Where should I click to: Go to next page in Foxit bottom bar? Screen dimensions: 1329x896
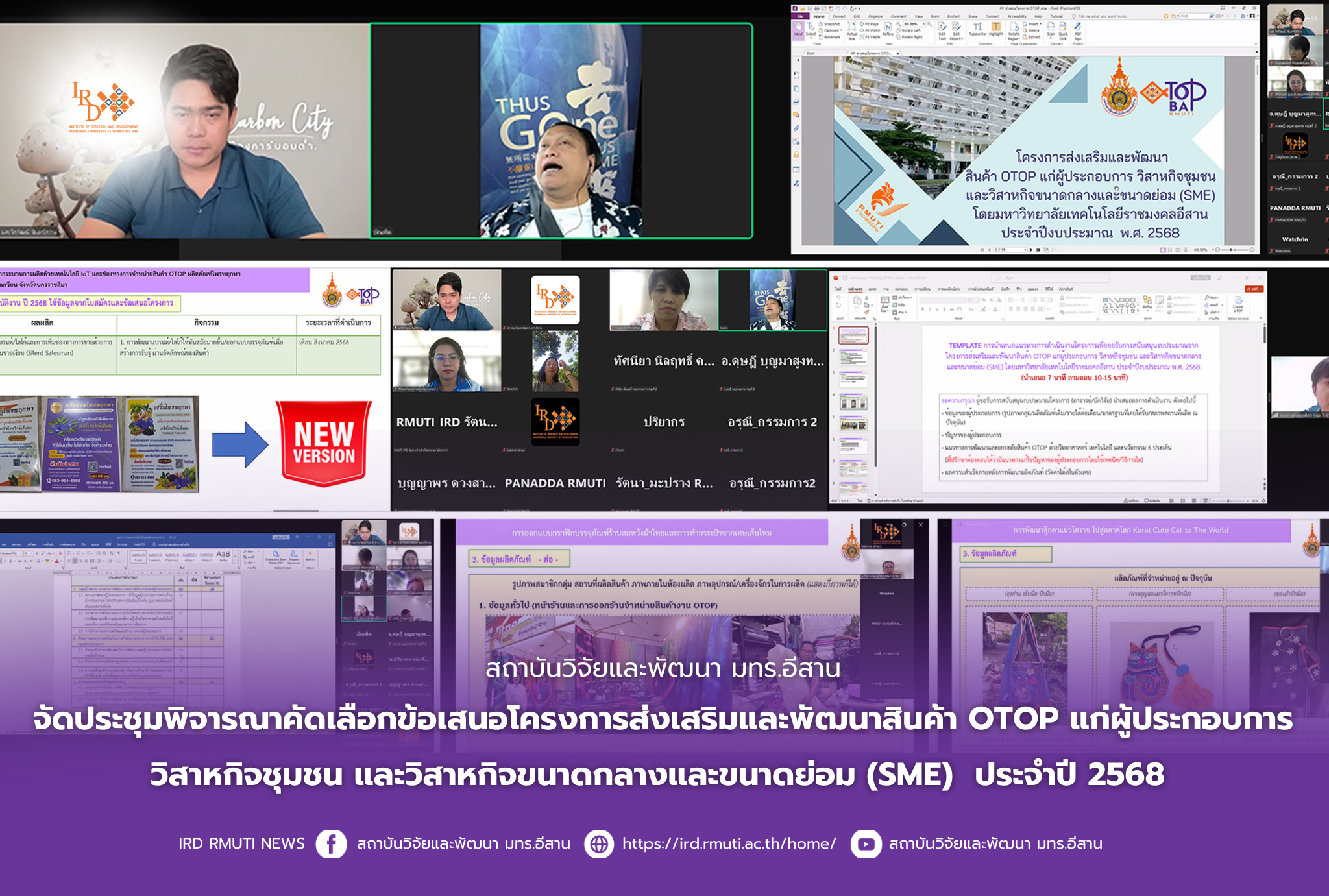click(1030, 250)
